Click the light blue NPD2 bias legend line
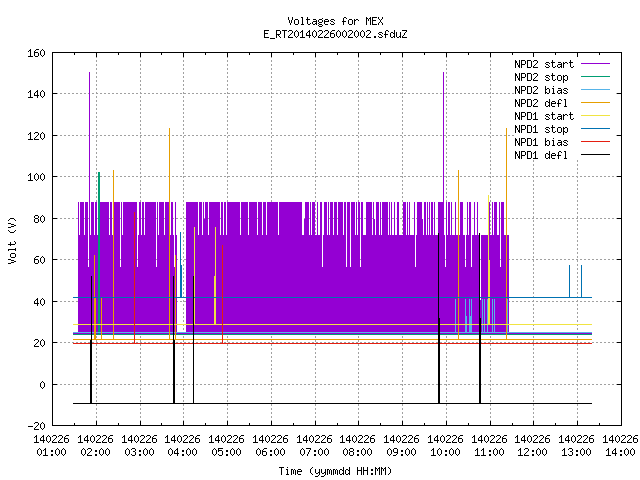Viewport: 640px width, 480px height. (x=595, y=89)
